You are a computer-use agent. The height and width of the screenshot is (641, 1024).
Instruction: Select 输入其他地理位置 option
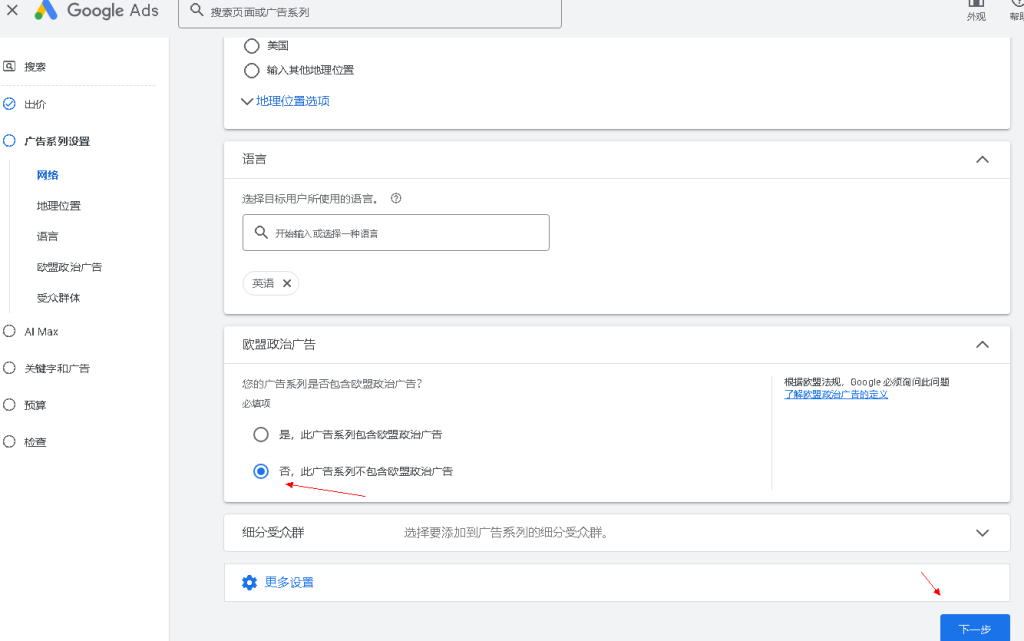[251, 70]
